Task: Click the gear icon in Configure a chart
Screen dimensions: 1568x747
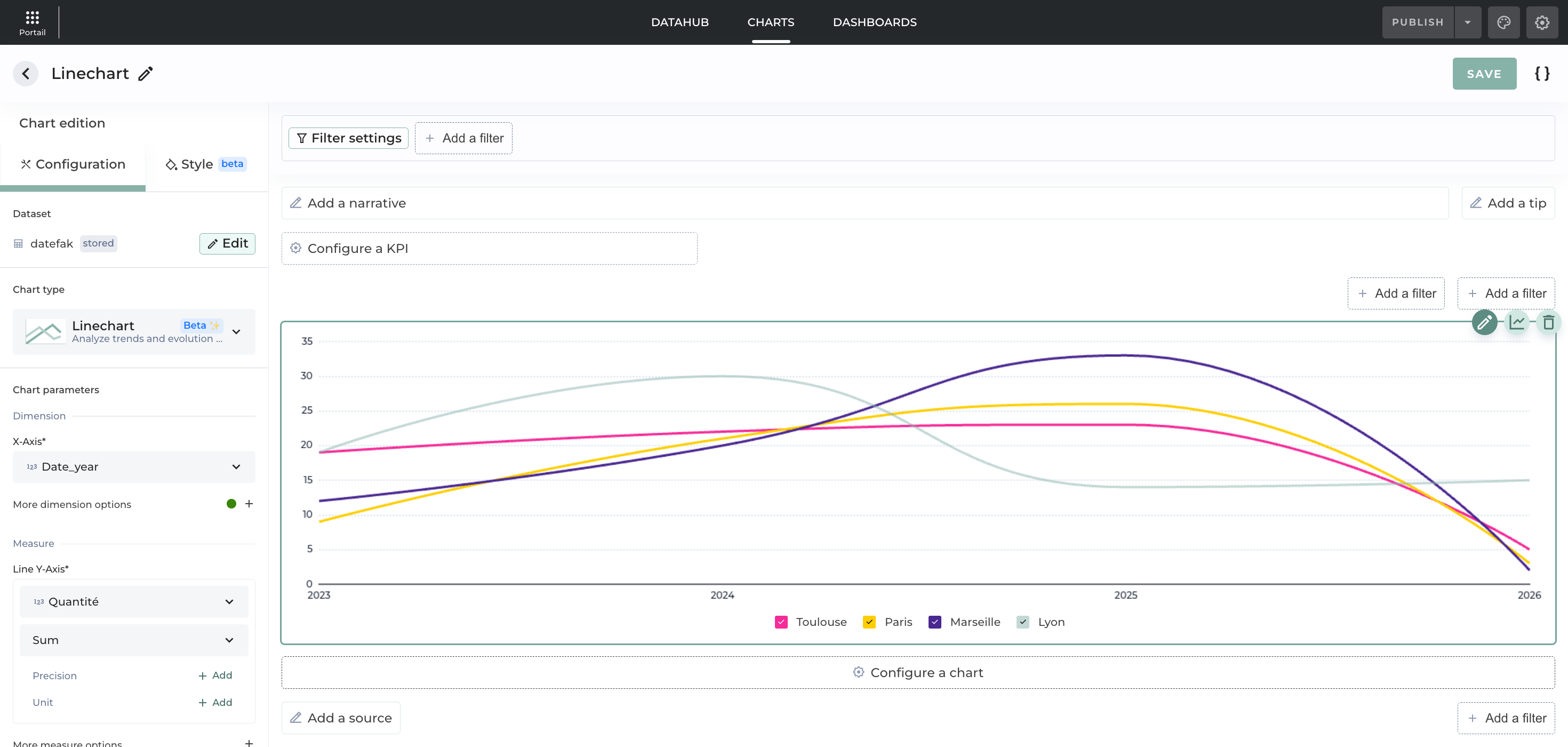Action: point(858,672)
